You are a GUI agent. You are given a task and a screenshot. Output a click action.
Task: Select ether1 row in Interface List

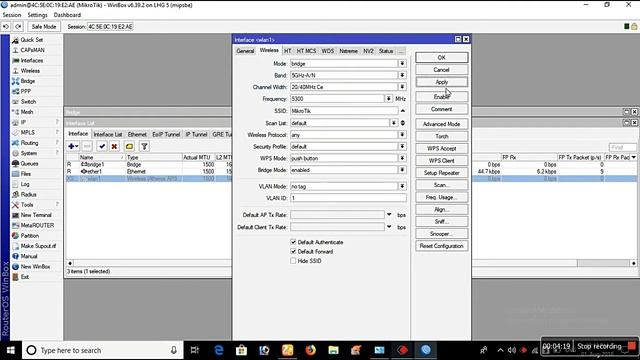tap(149, 171)
